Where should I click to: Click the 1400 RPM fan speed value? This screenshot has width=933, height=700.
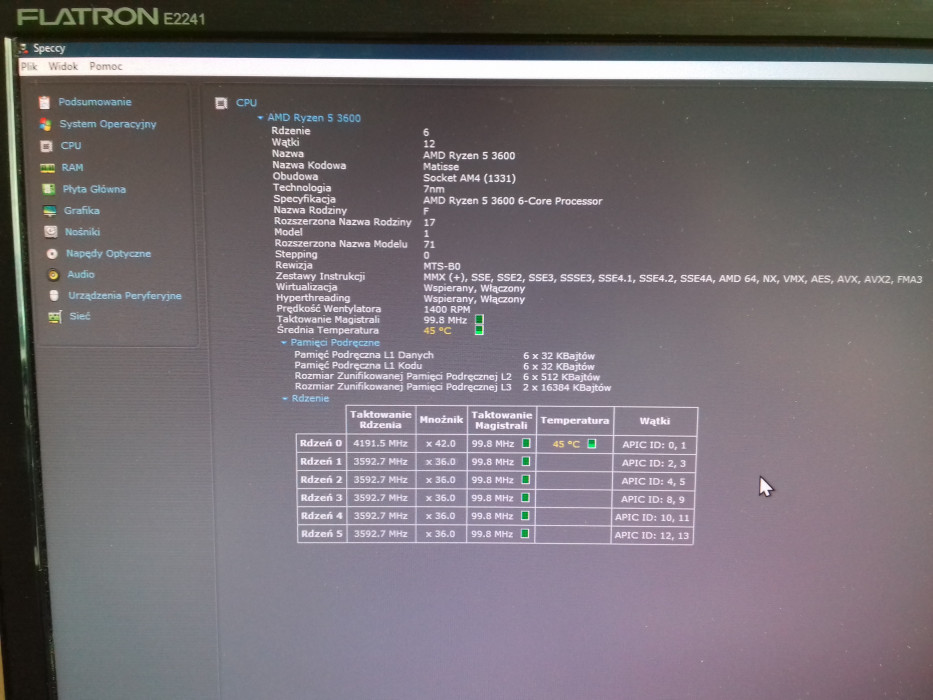tap(447, 310)
